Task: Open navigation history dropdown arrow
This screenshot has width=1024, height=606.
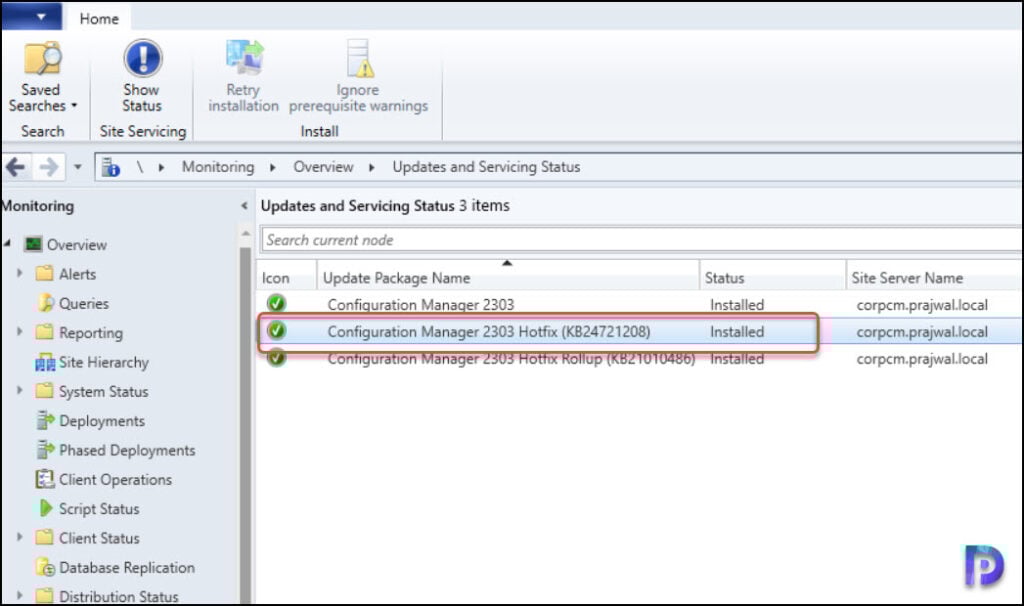Action: [x=78, y=167]
